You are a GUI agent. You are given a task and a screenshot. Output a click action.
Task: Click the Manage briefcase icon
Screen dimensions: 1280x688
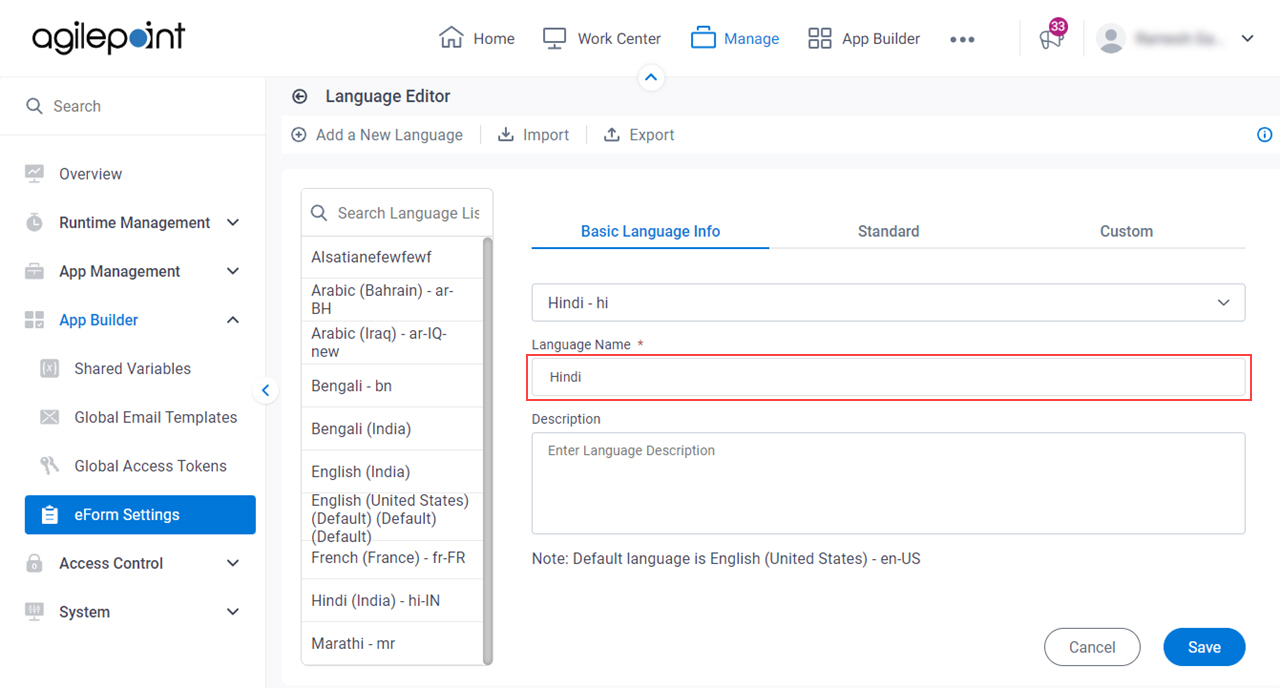[x=704, y=38]
